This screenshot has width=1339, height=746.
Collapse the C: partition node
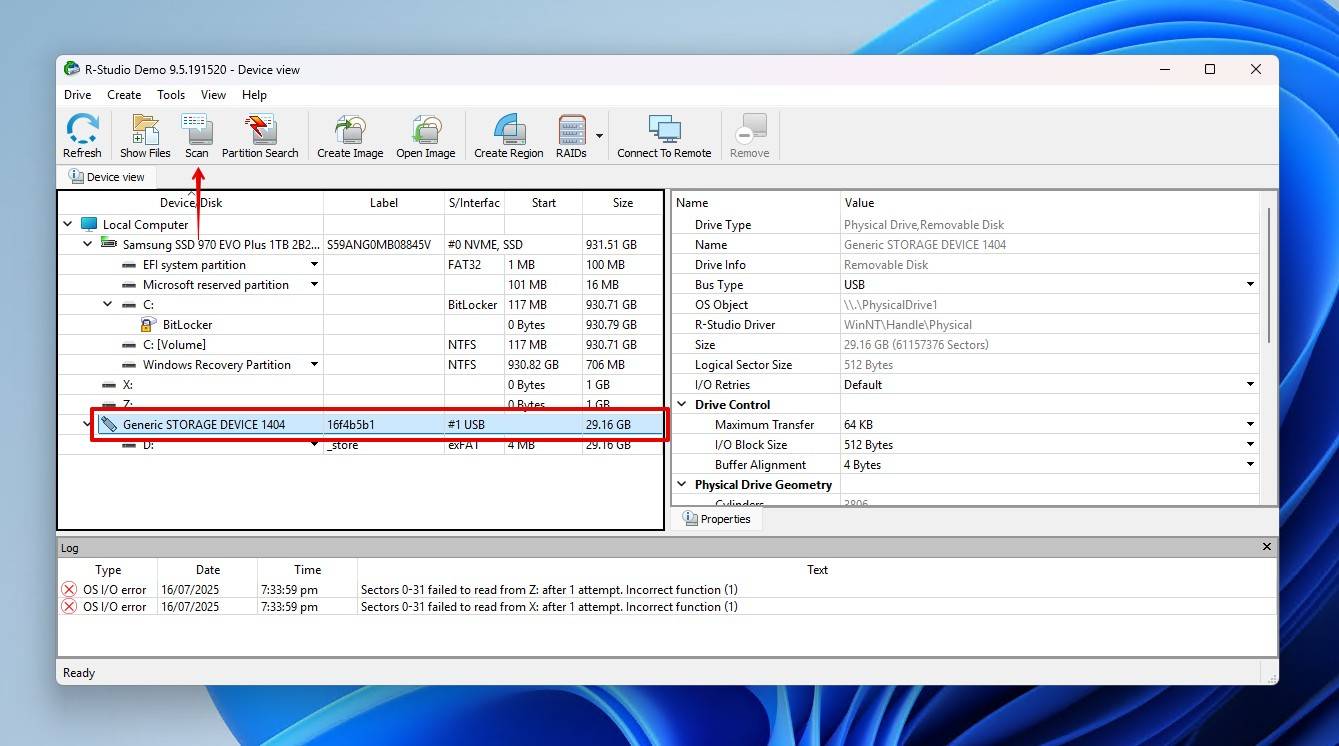click(x=108, y=304)
